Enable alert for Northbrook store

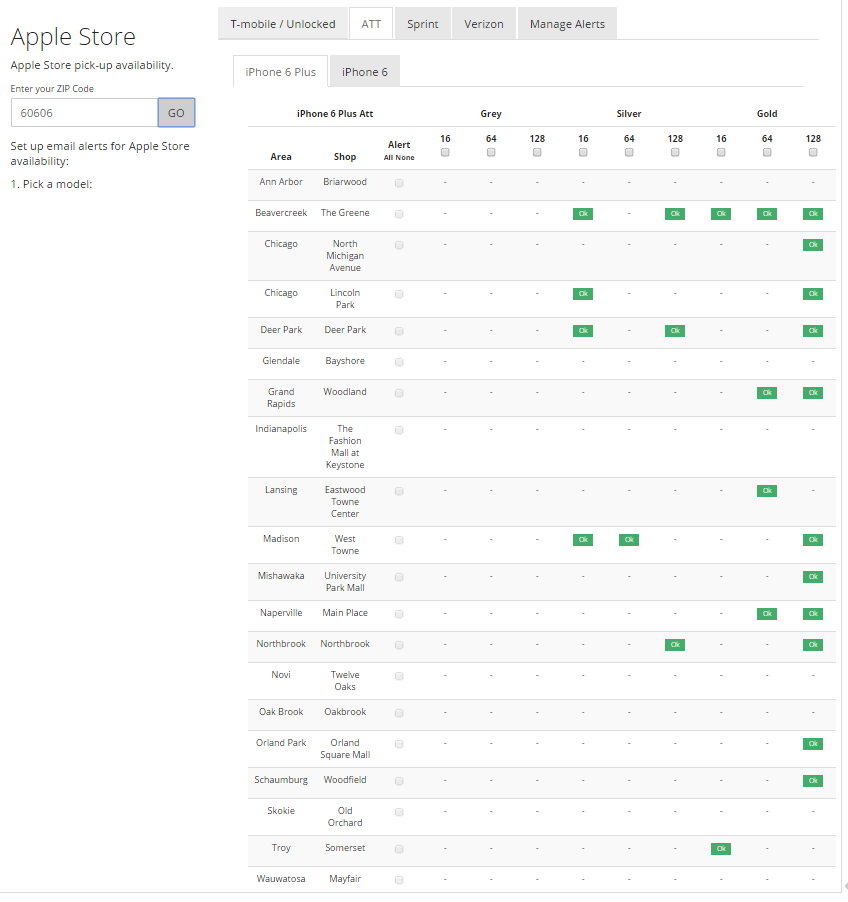click(399, 645)
